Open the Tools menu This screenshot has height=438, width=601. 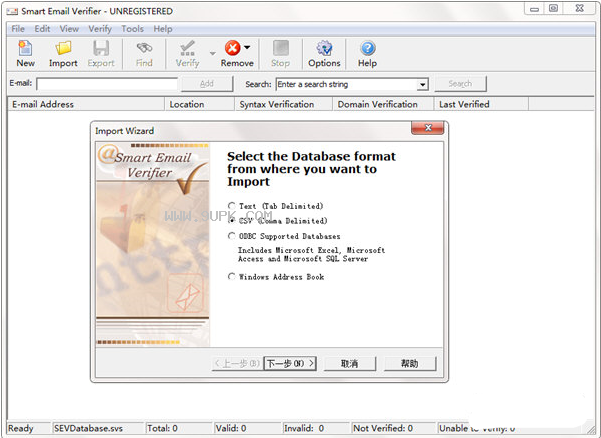[x=133, y=29]
